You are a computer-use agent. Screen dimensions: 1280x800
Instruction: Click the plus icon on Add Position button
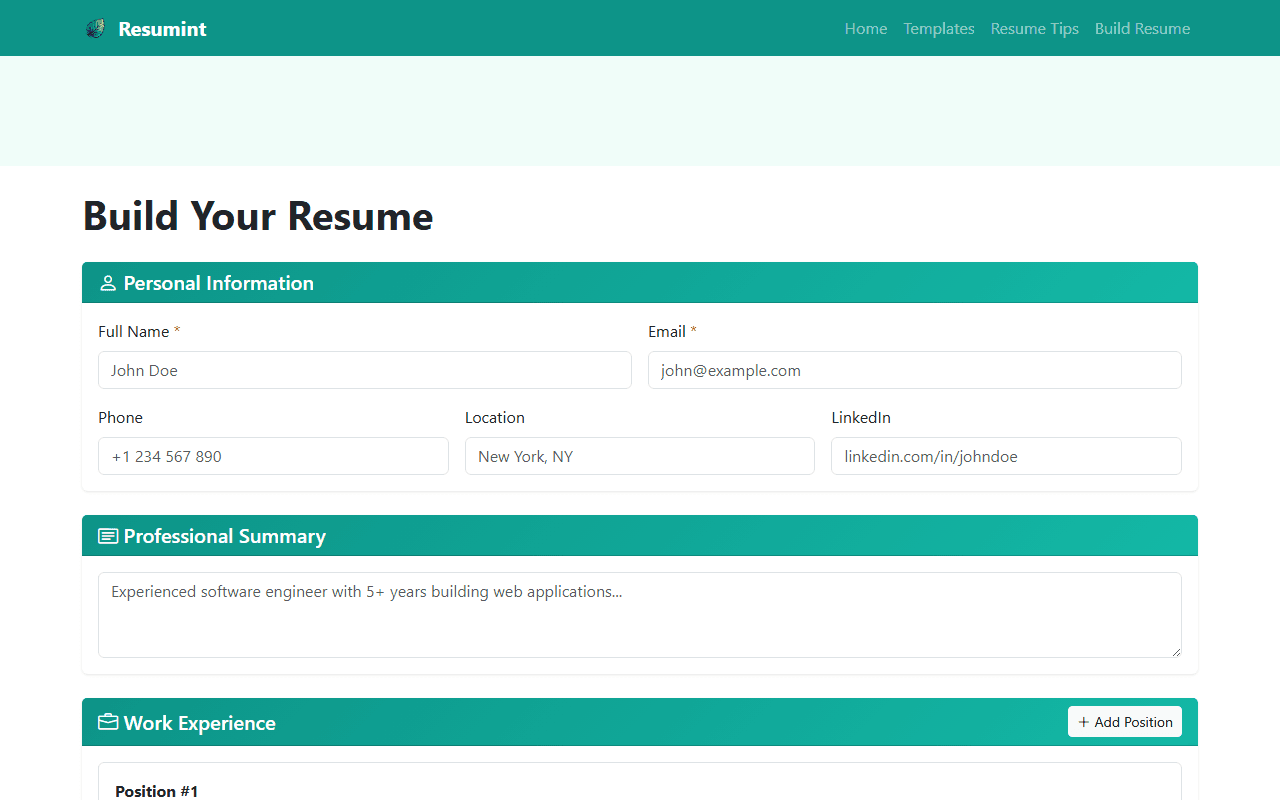1084,721
